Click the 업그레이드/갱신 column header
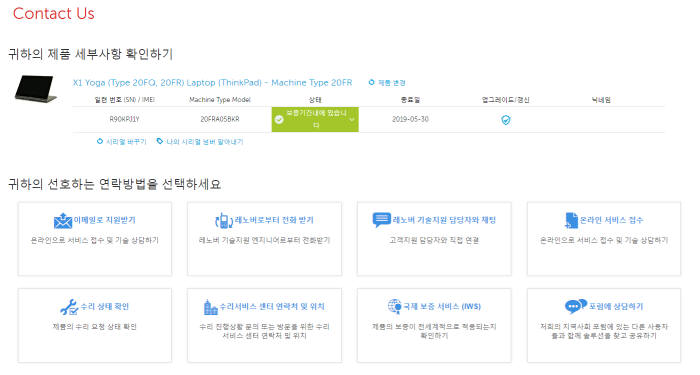 [505, 100]
